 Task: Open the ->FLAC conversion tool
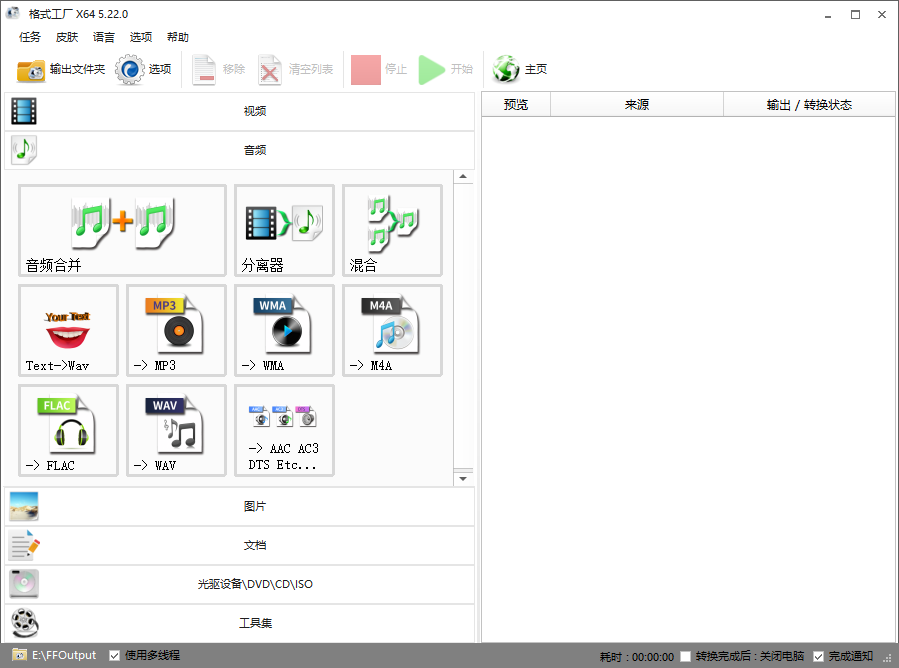point(68,430)
